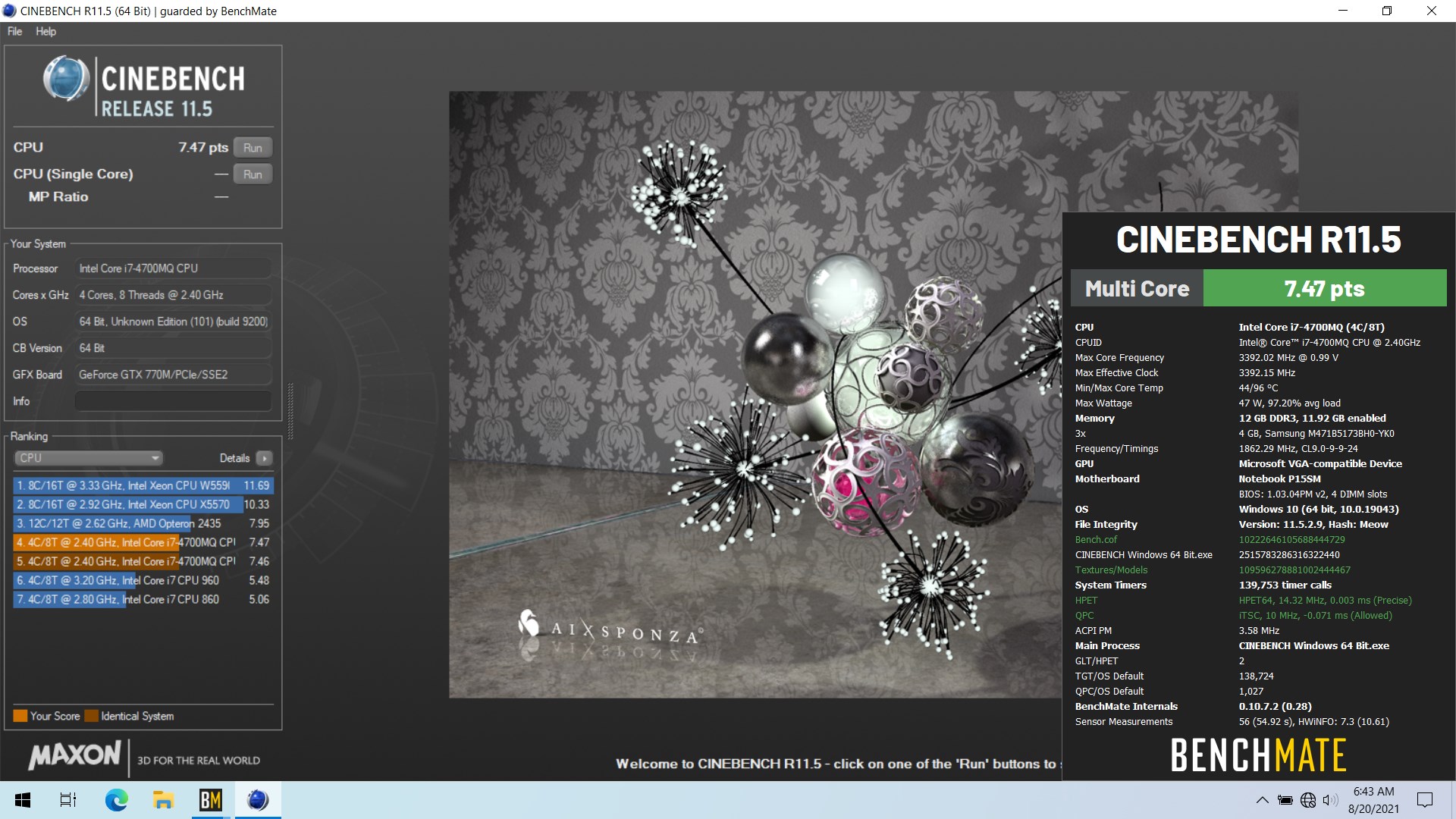Launch Microsoft Edge from the taskbar
Viewport: 1456px width, 819px height.
tap(116, 800)
